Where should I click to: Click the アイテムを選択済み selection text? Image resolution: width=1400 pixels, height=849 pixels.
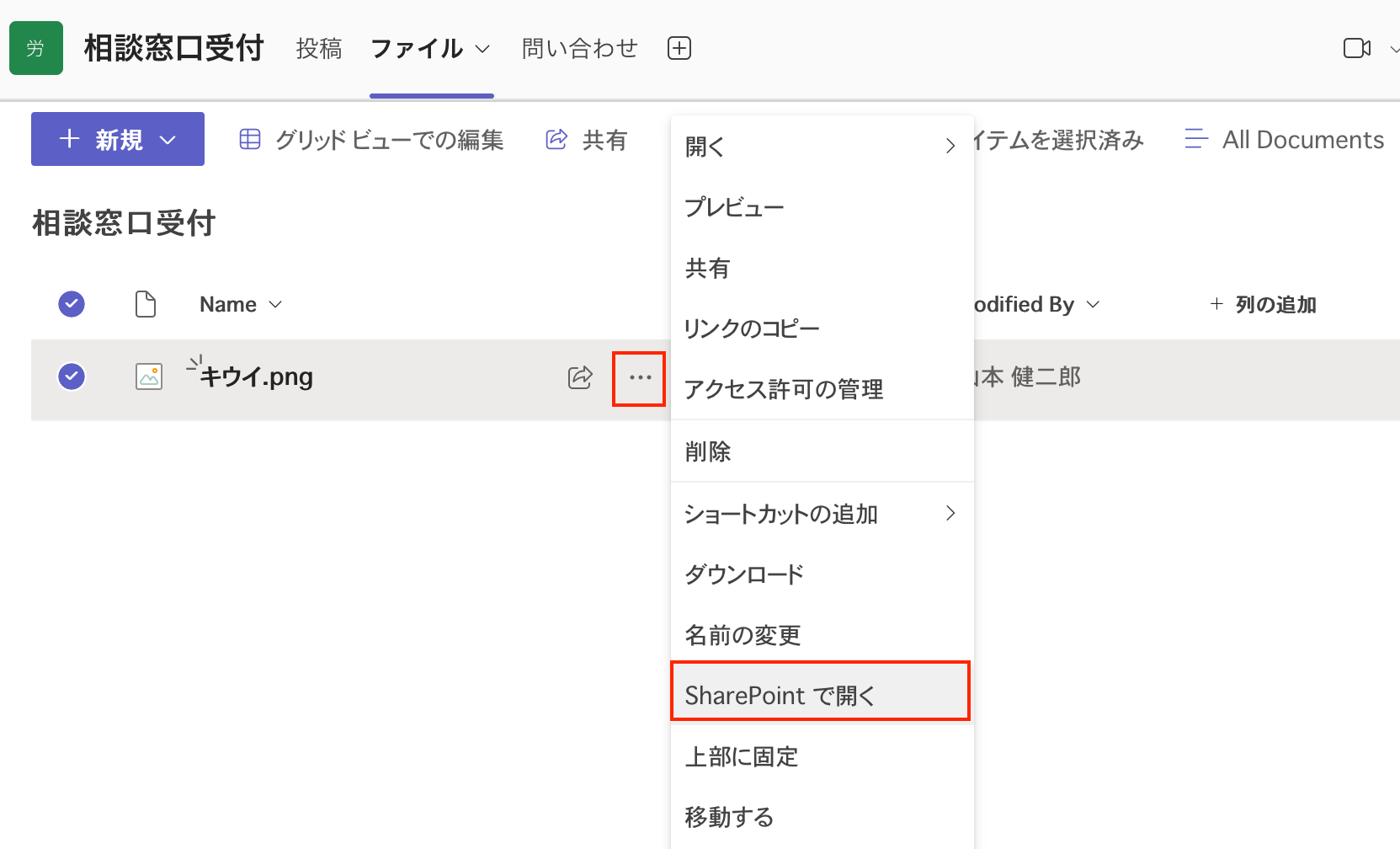tap(1059, 140)
